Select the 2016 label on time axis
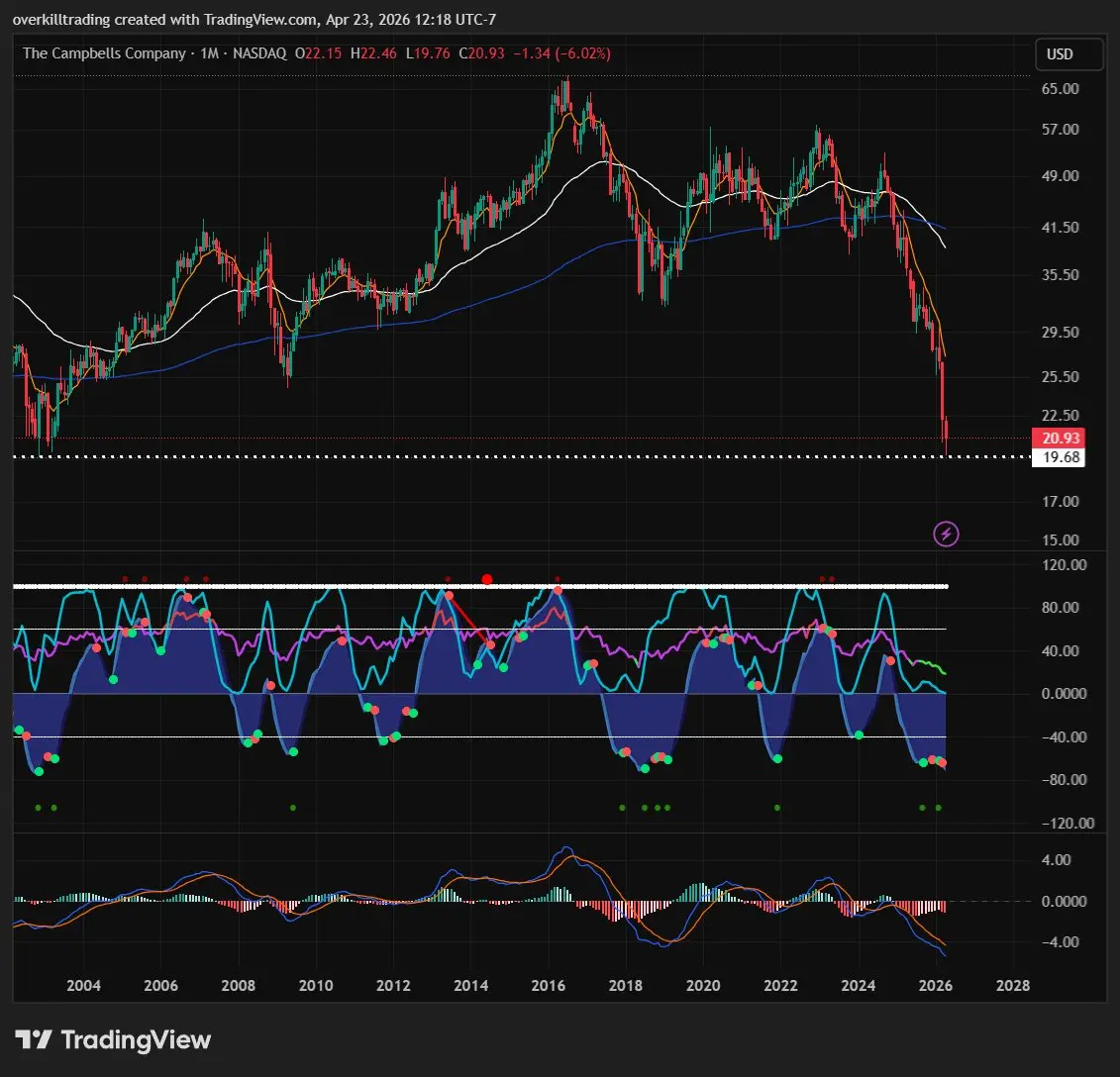Viewport: 1120px width, 1077px height. click(548, 986)
